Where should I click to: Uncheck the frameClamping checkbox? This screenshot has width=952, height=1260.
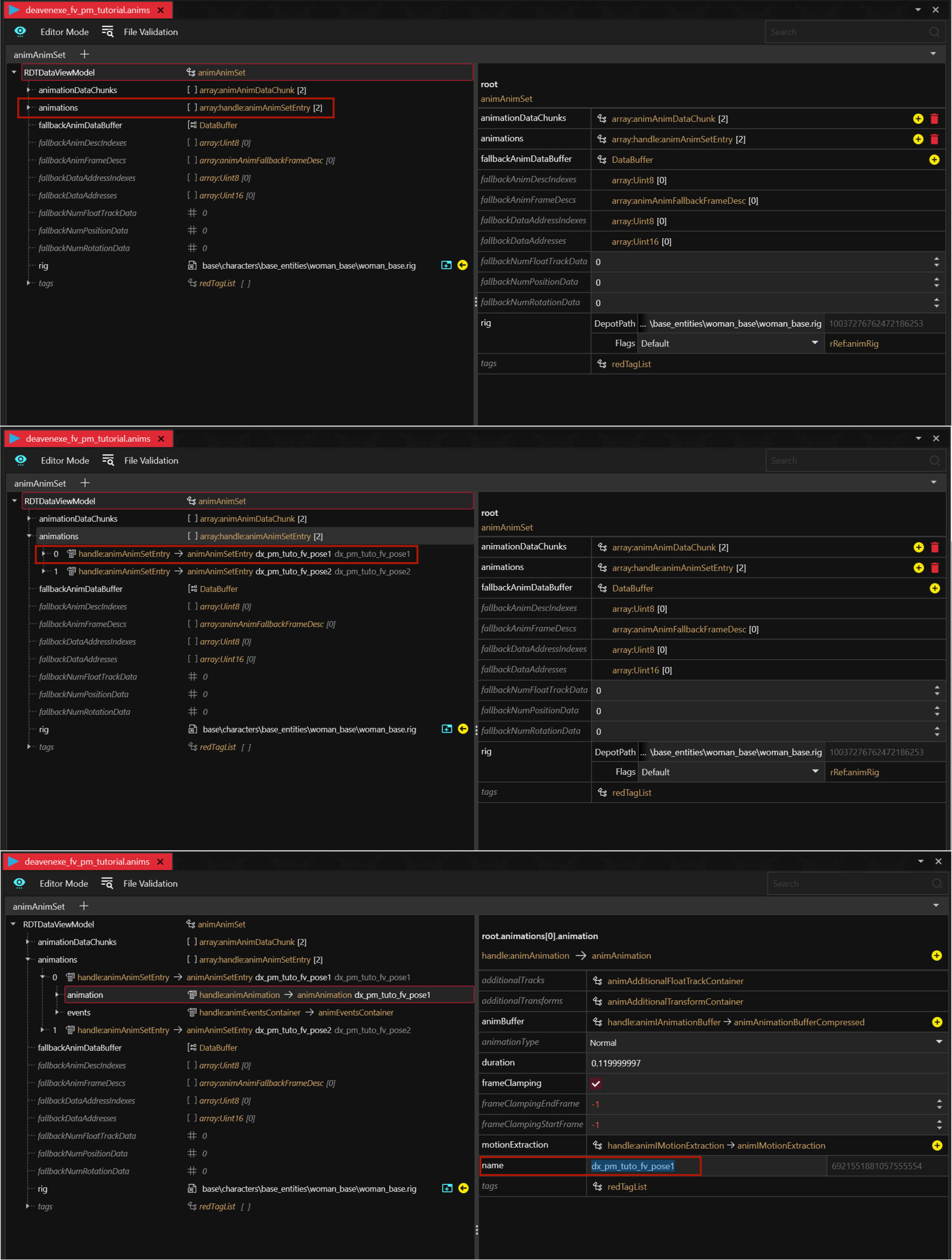coord(596,1083)
